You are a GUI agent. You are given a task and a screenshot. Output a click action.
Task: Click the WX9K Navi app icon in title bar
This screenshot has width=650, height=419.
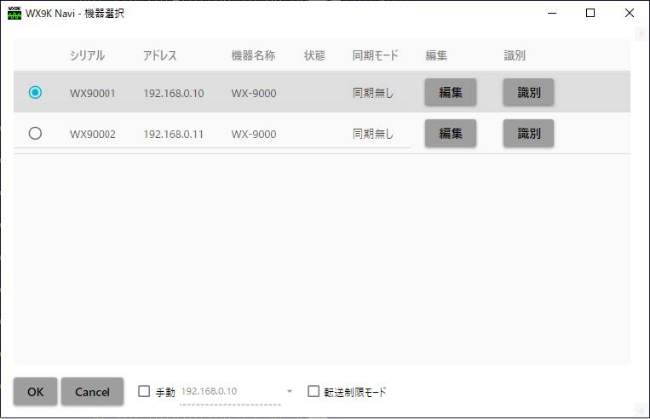pyautogui.click(x=14, y=14)
